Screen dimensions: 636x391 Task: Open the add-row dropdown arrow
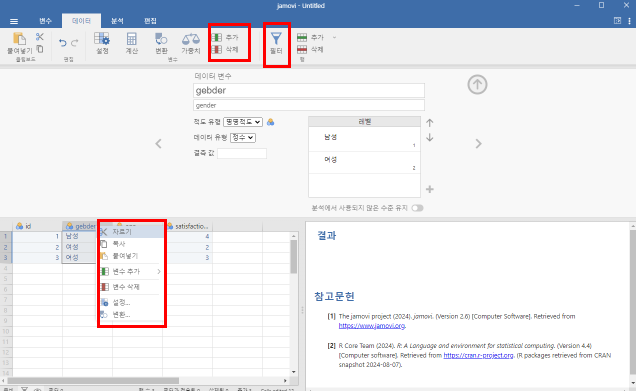[x=334, y=37]
